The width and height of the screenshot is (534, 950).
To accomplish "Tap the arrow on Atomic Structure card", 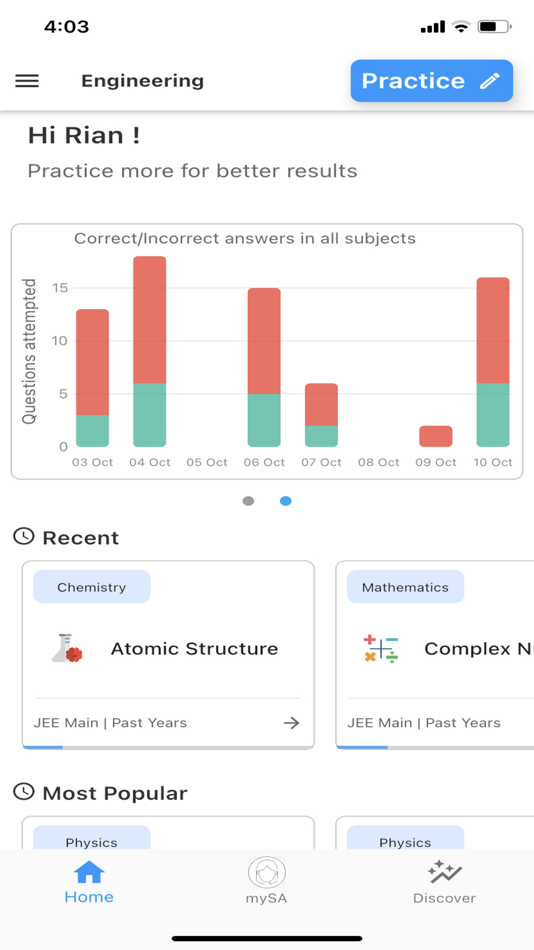I will [x=292, y=723].
